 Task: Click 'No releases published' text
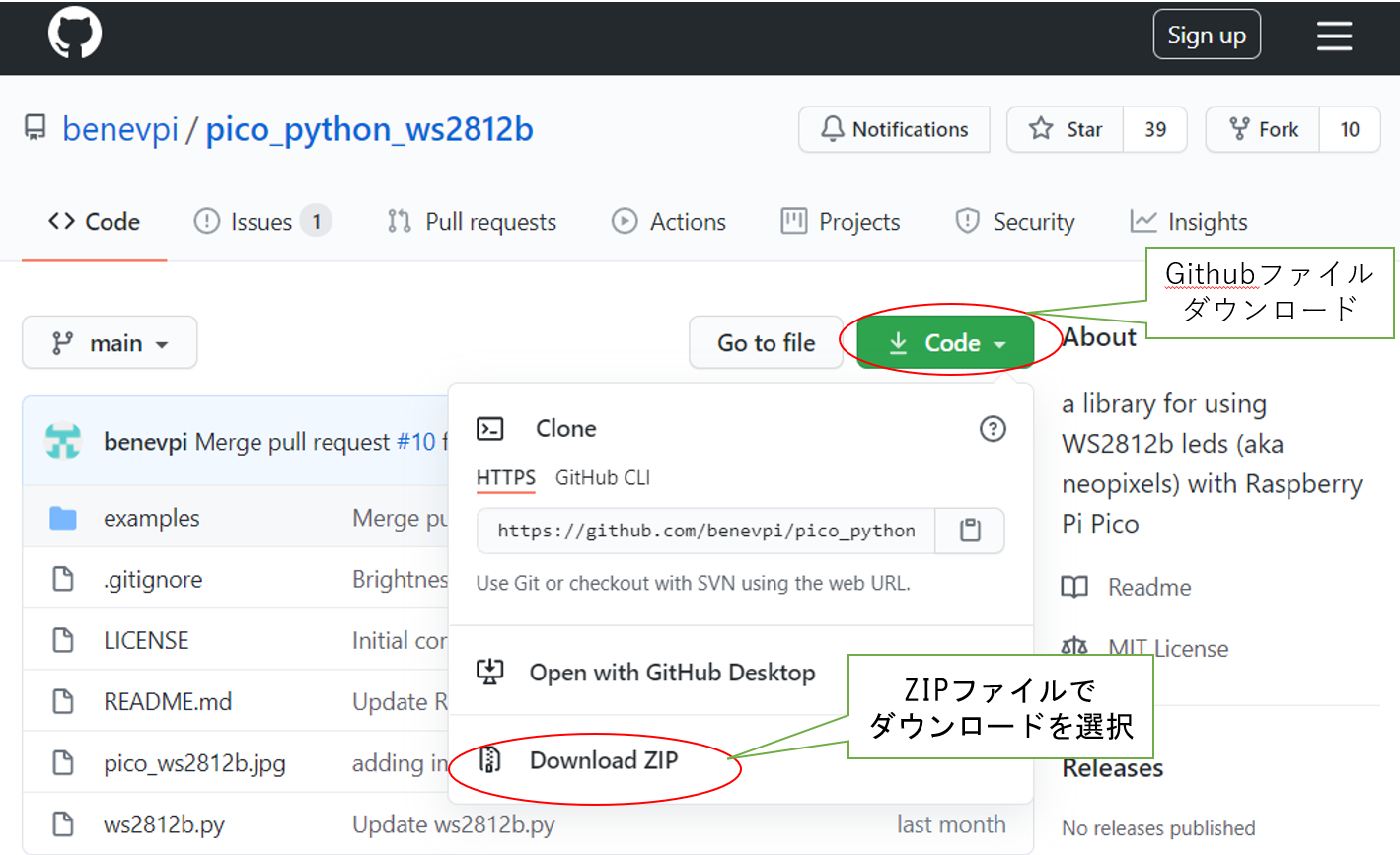click(1158, 828)
